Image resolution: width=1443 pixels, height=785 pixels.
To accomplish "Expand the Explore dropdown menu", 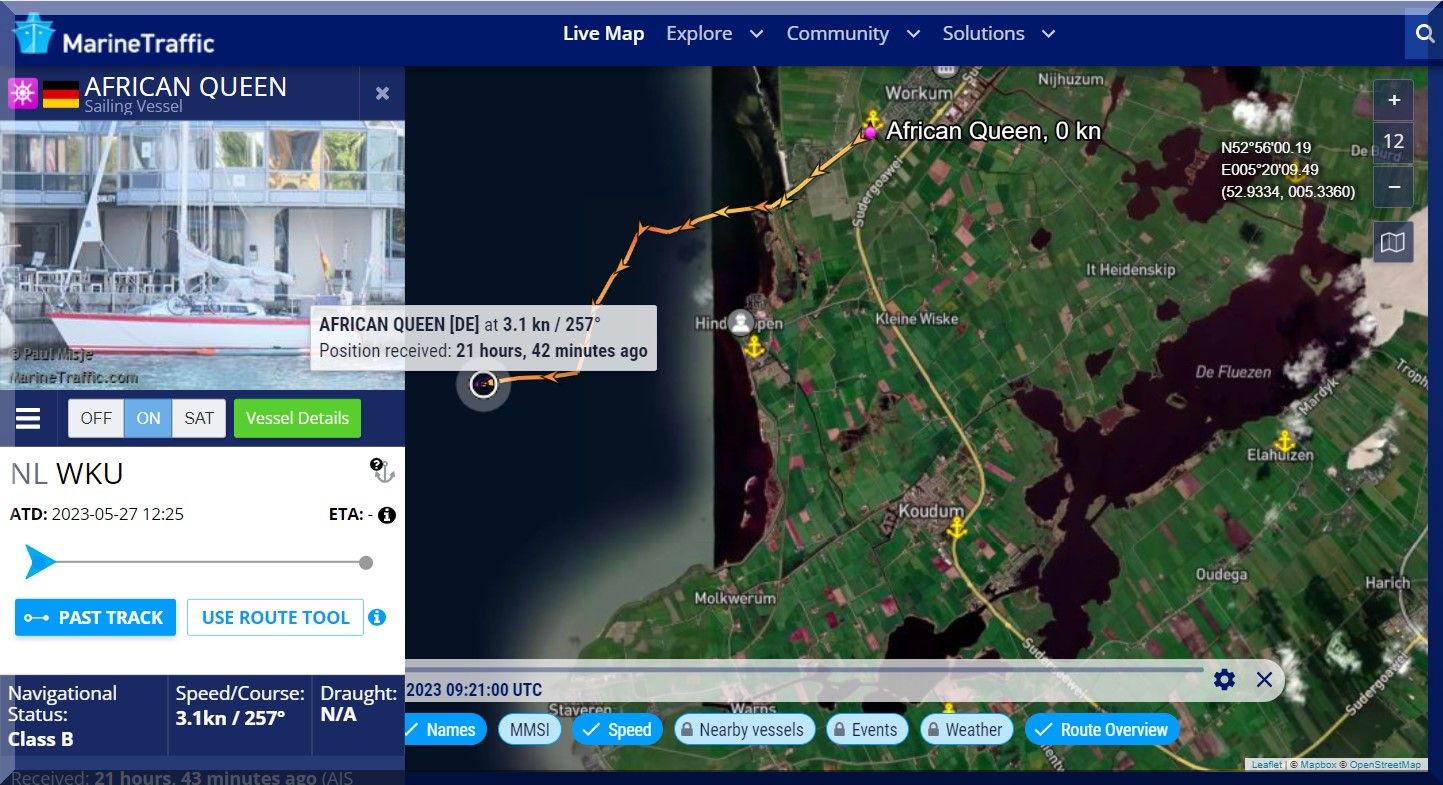I will [x=714, y=34].
